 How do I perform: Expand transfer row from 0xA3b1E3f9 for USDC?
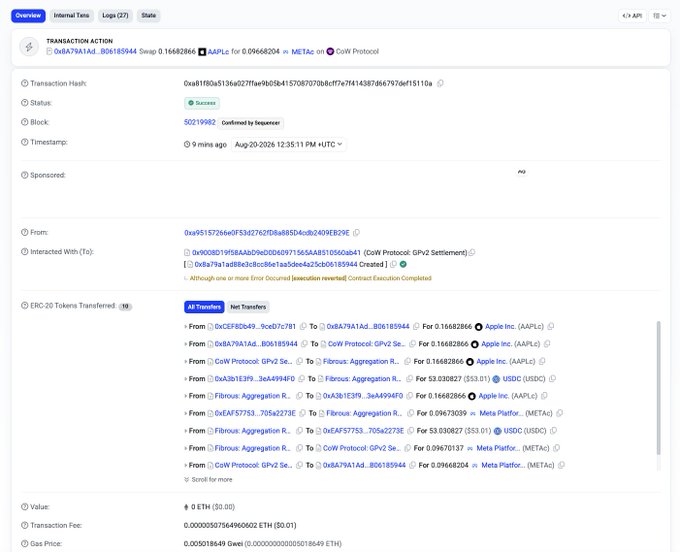tap(186, 379)
